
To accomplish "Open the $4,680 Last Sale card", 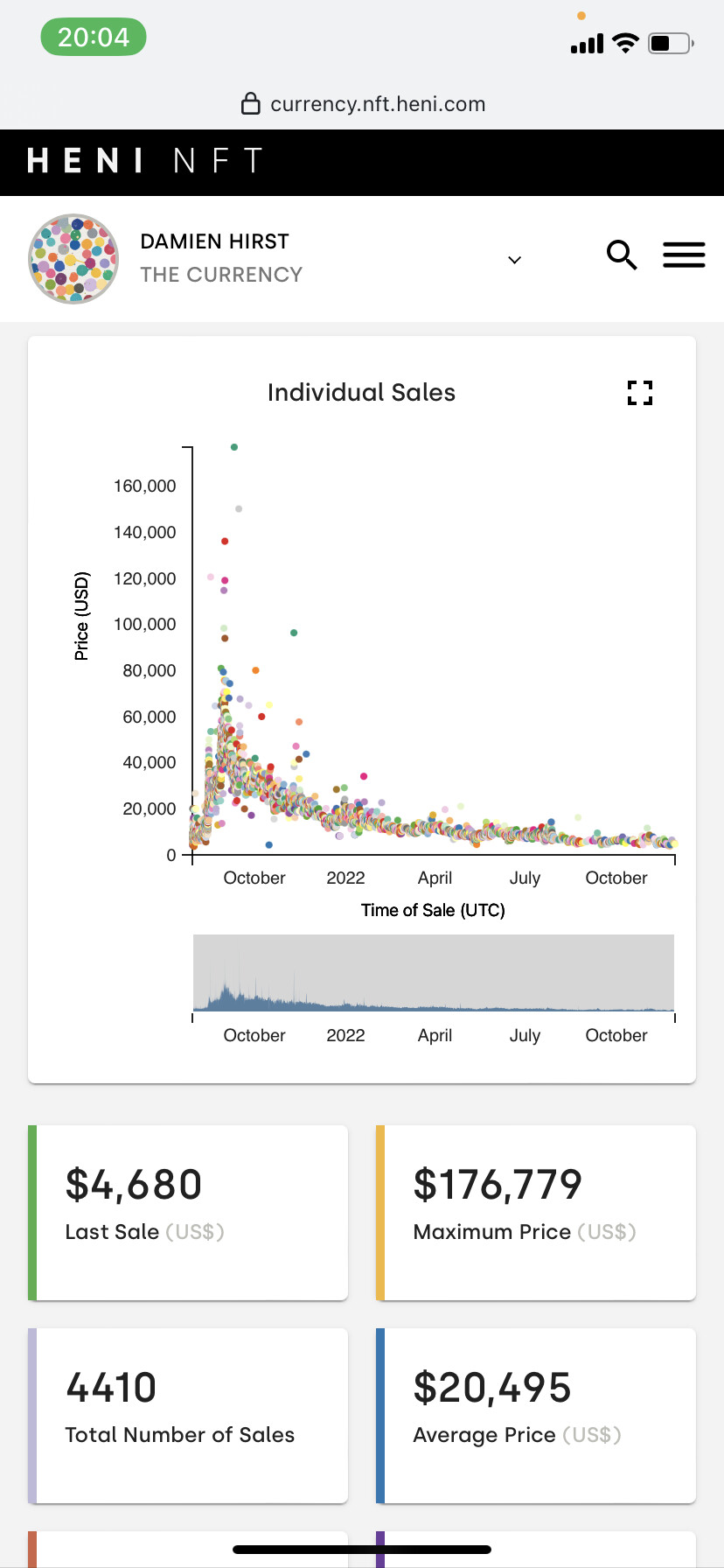I will 188,1213.
